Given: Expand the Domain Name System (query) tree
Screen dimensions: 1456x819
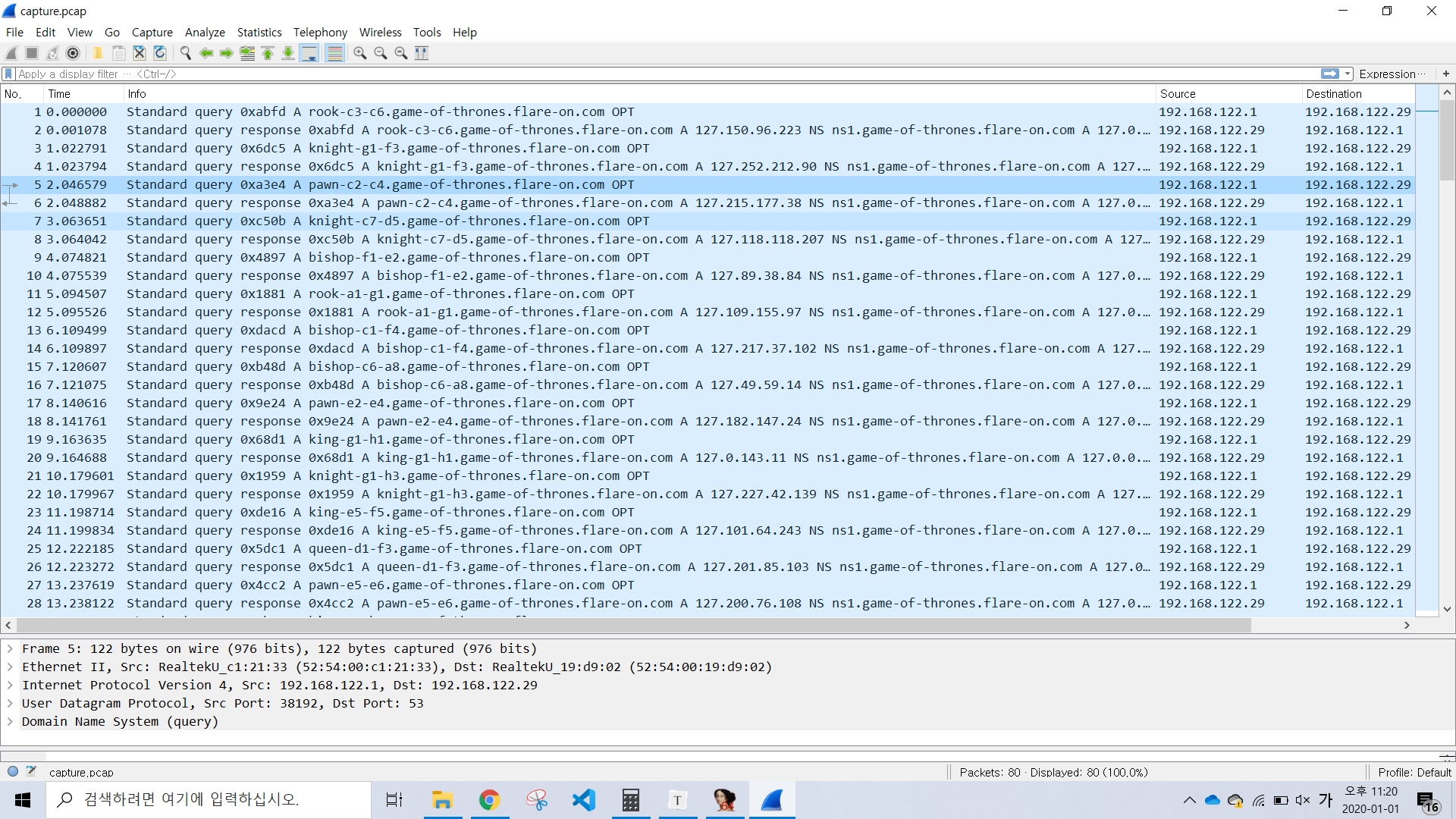Looking at the screenshot, I should pos(10,721).
